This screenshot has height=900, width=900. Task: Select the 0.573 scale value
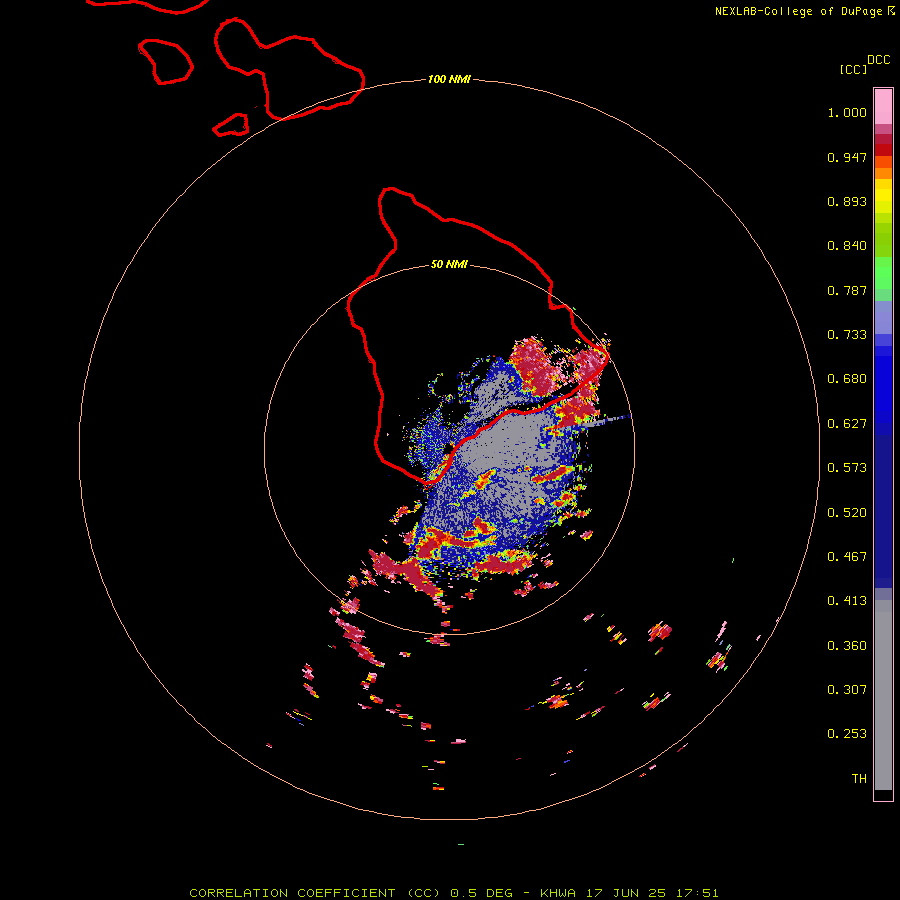[847, 468]
